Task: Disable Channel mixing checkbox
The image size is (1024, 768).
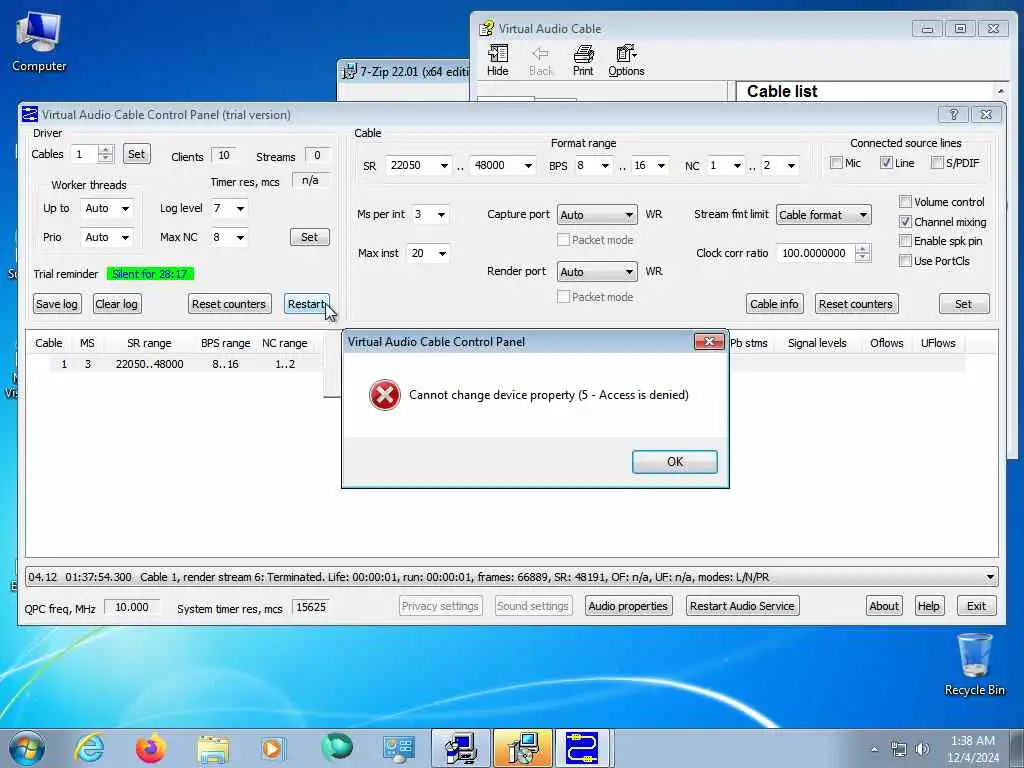Action: [905, 222]
